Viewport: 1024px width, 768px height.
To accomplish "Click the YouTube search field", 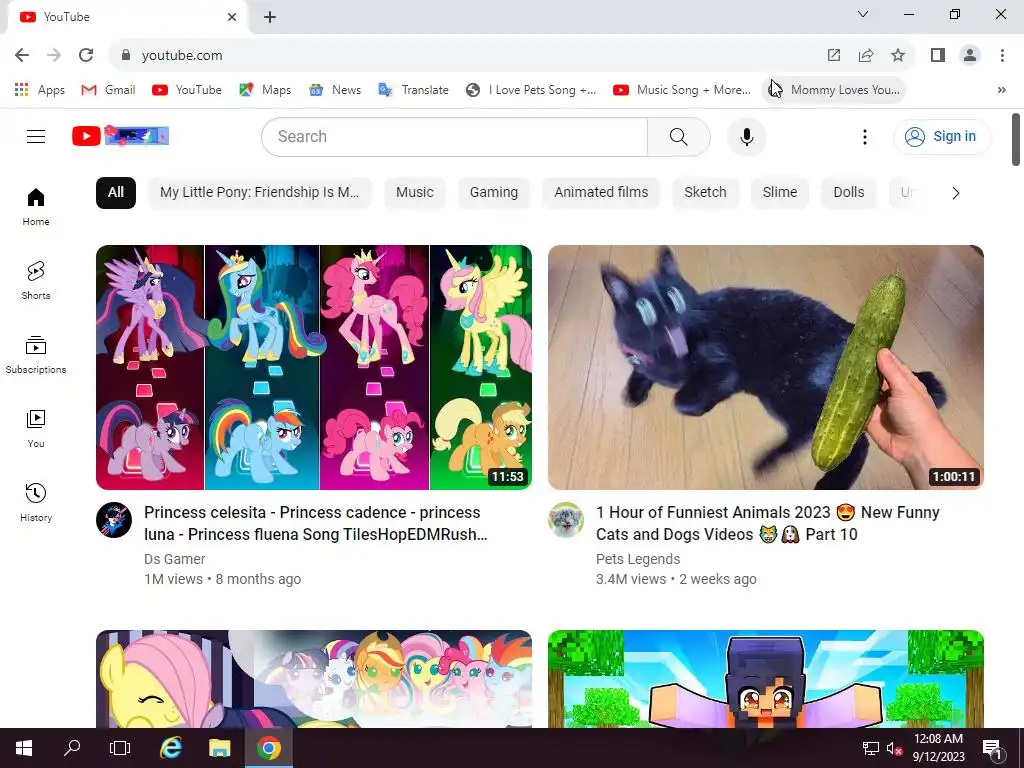I will click(x=455, y=136).
